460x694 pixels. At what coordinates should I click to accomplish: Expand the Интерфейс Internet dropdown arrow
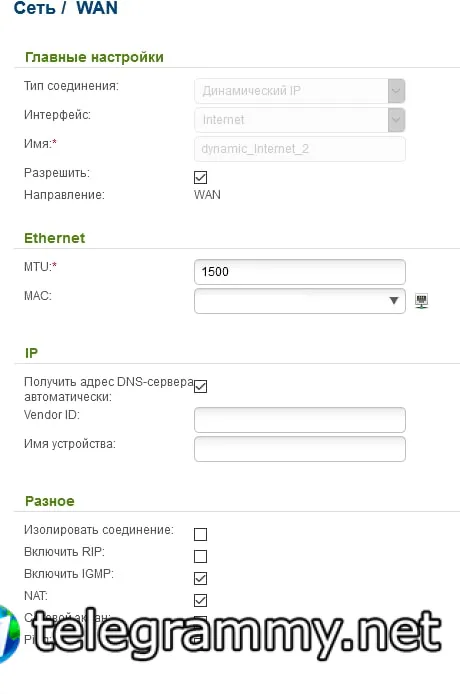click(396, 120)
